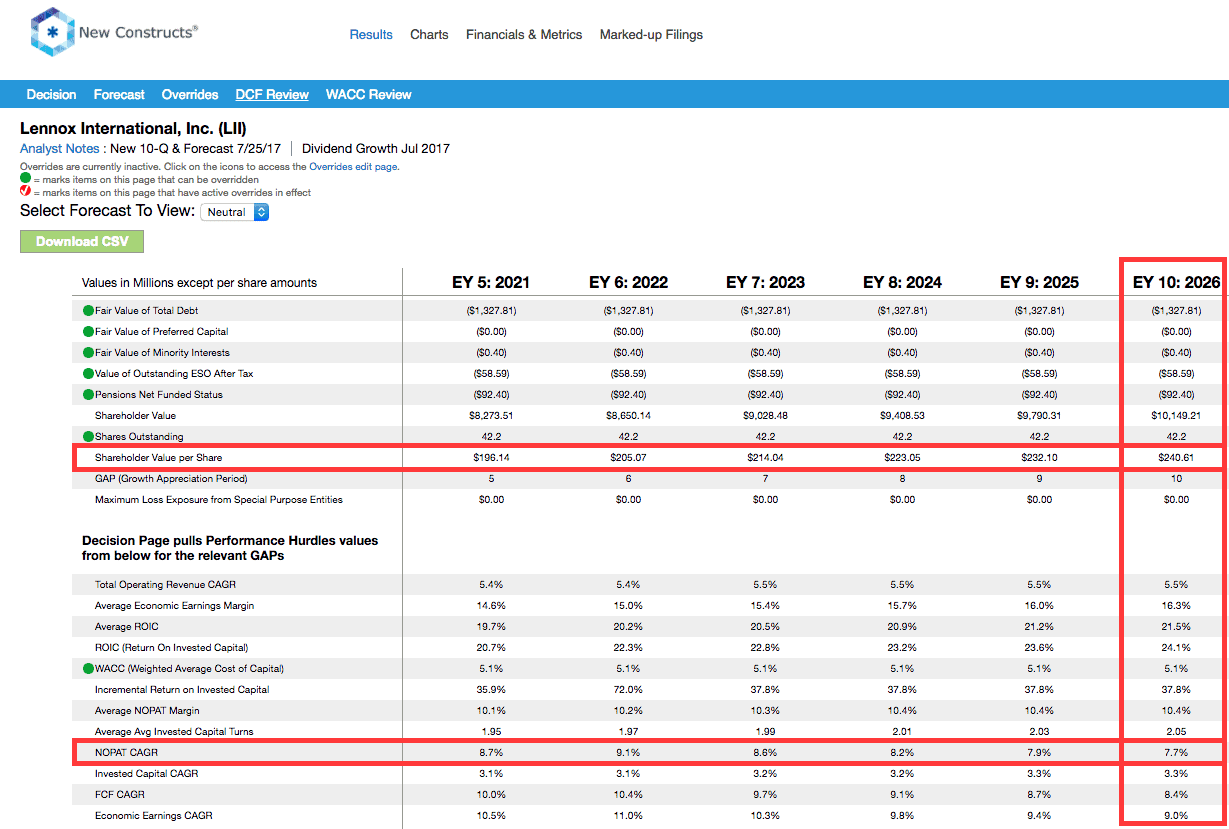Open Marked-up Filings

(651, 35)
